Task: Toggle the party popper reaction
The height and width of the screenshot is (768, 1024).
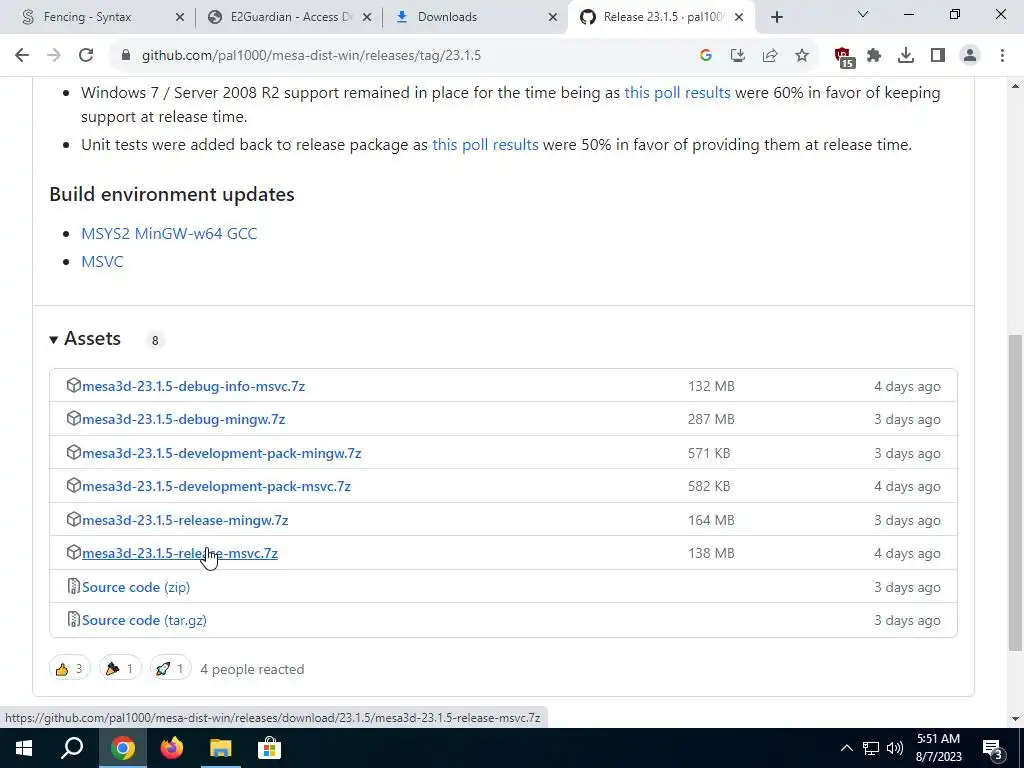Action: click(120, 669)
